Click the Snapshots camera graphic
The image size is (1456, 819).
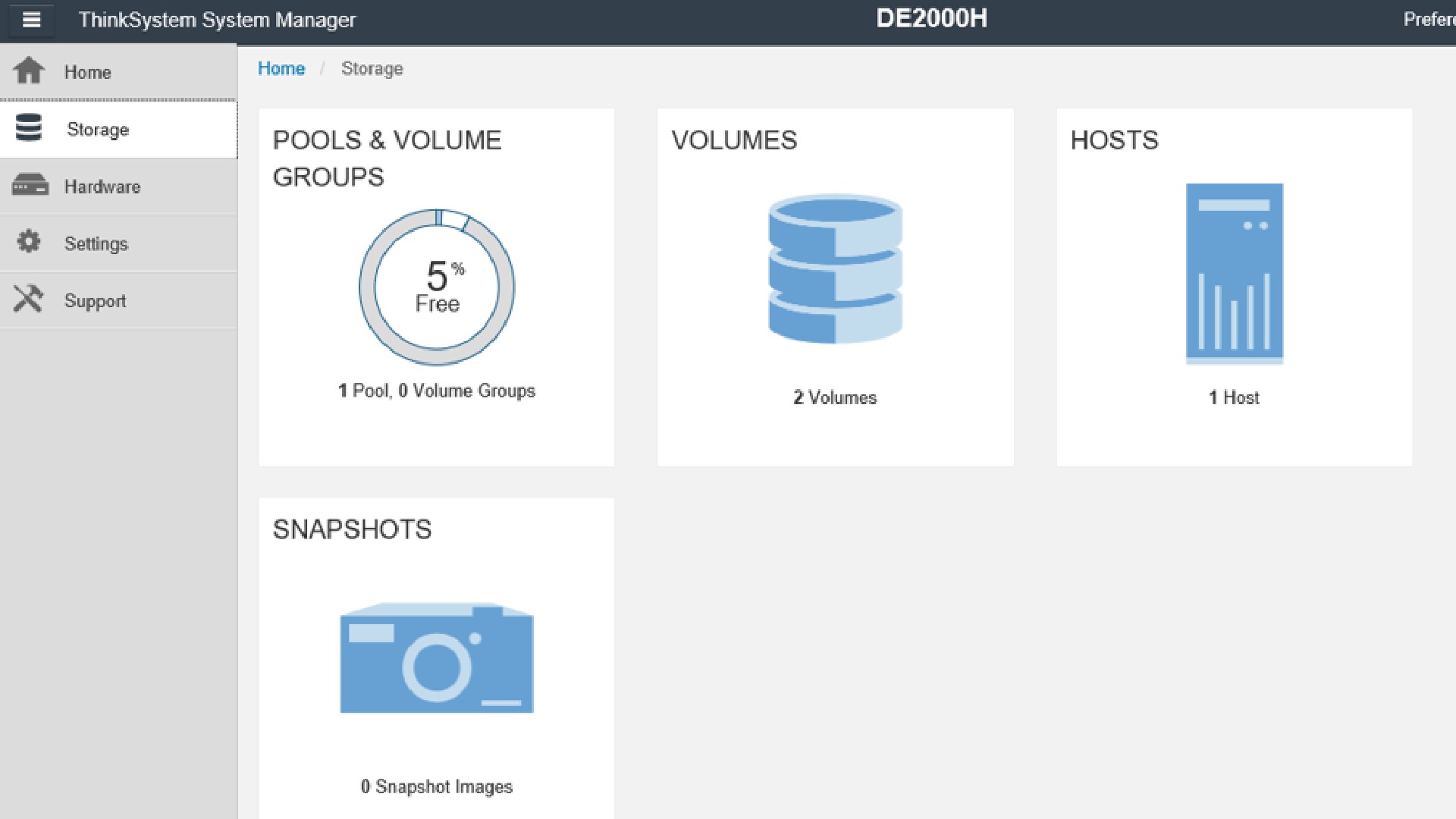(x=437, y=658)
